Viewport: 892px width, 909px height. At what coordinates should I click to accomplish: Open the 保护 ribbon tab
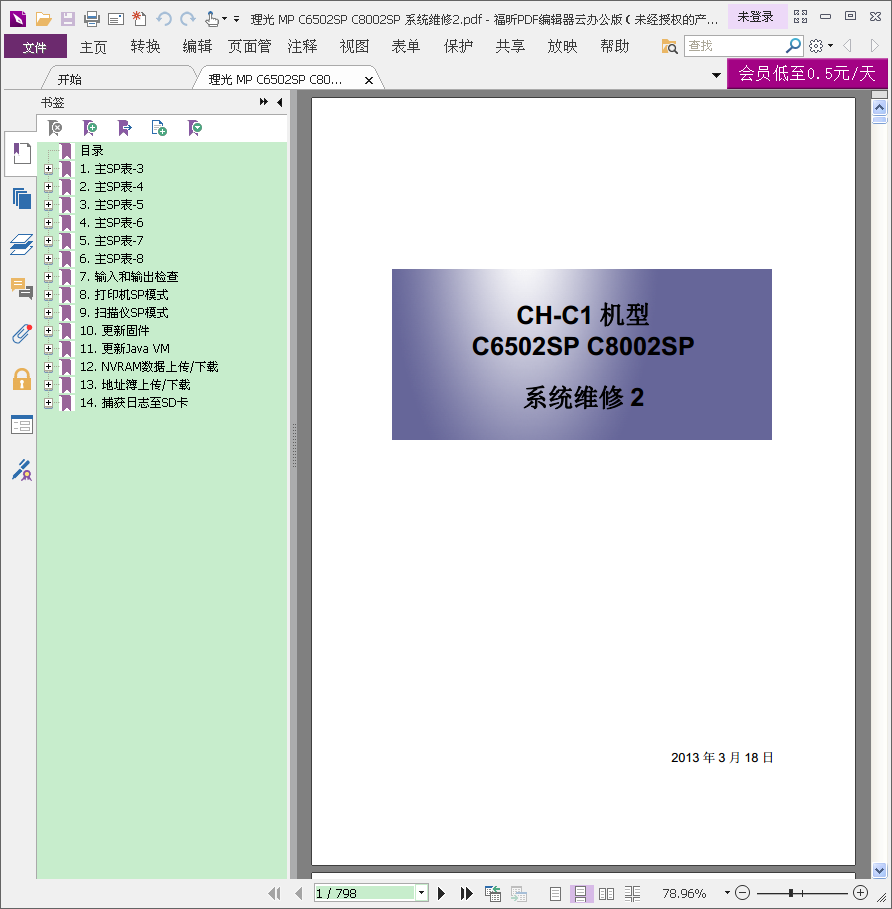(458, 46)
